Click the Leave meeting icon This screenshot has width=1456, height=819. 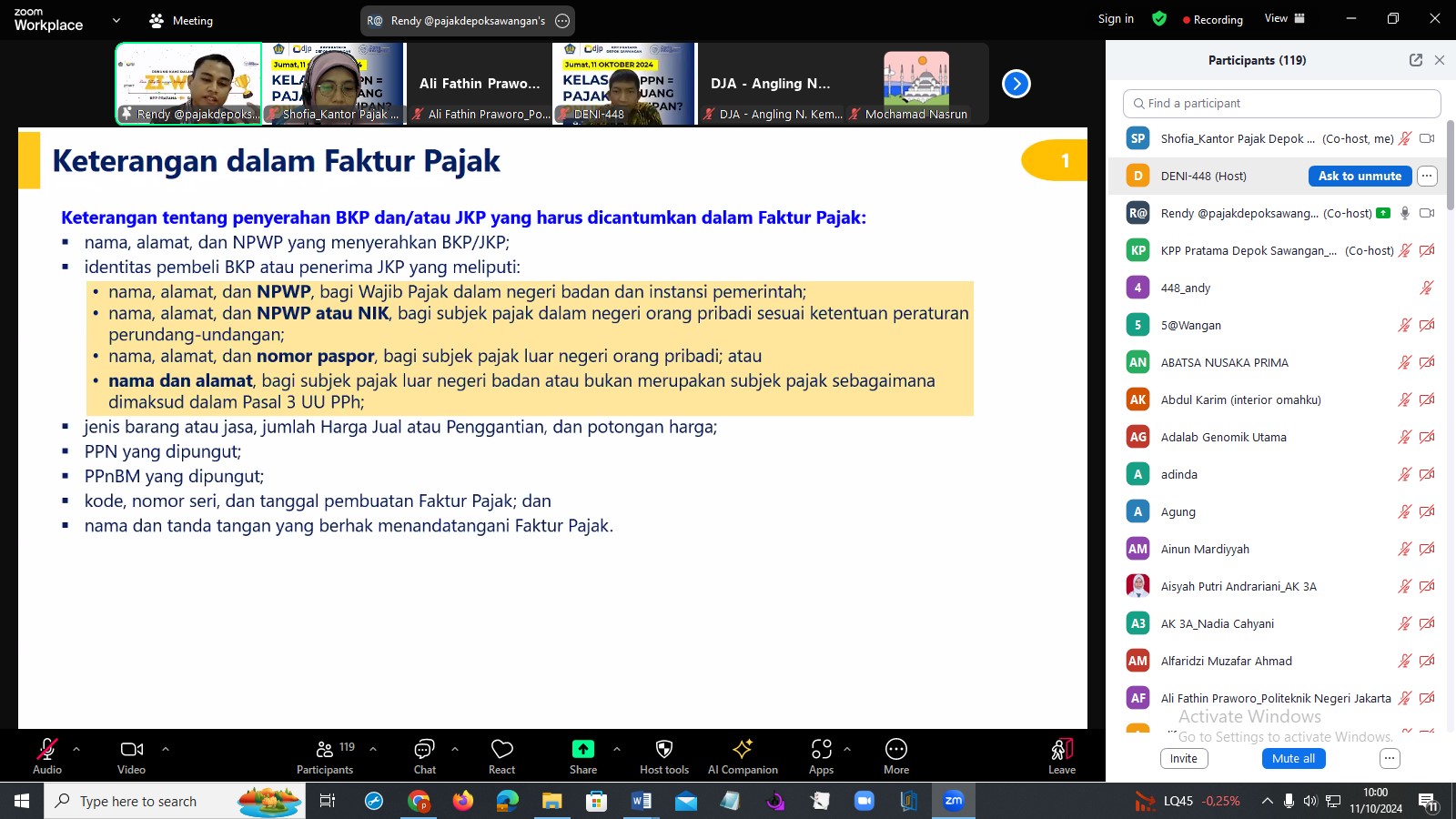(x=1061, y=750)
